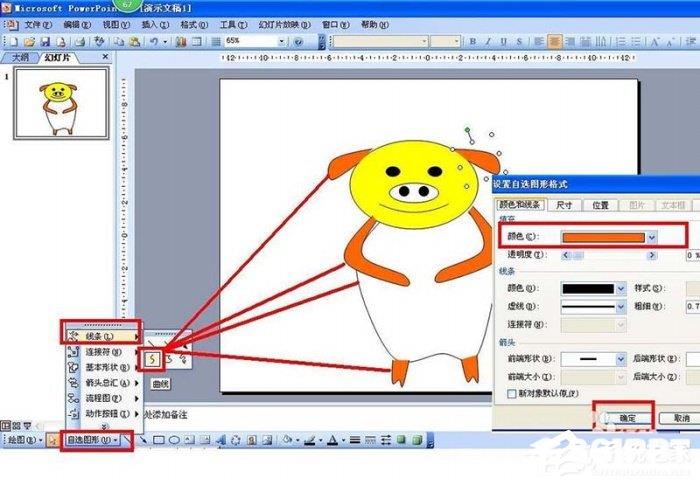Image resolution: width=700 pixels, height=485 pixels.
Task: Open the font name dropdown
Action: point(424,42)
